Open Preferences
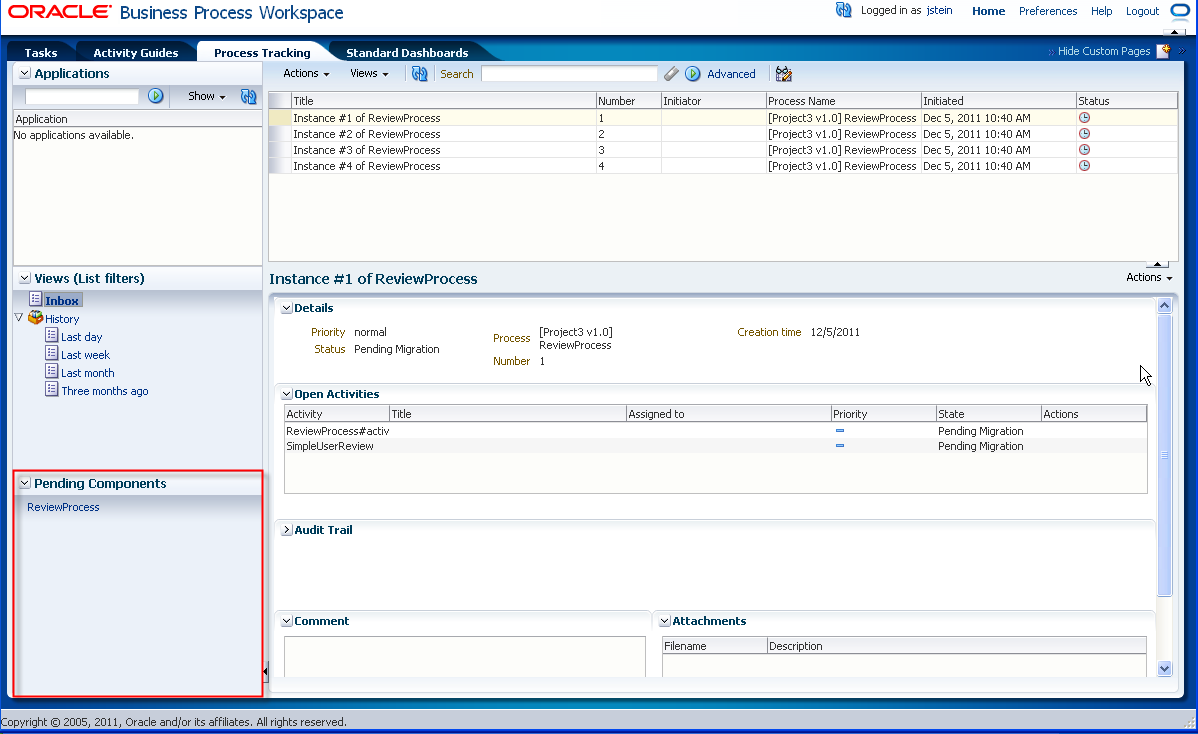The image size is (1198, 734). 1047,11
